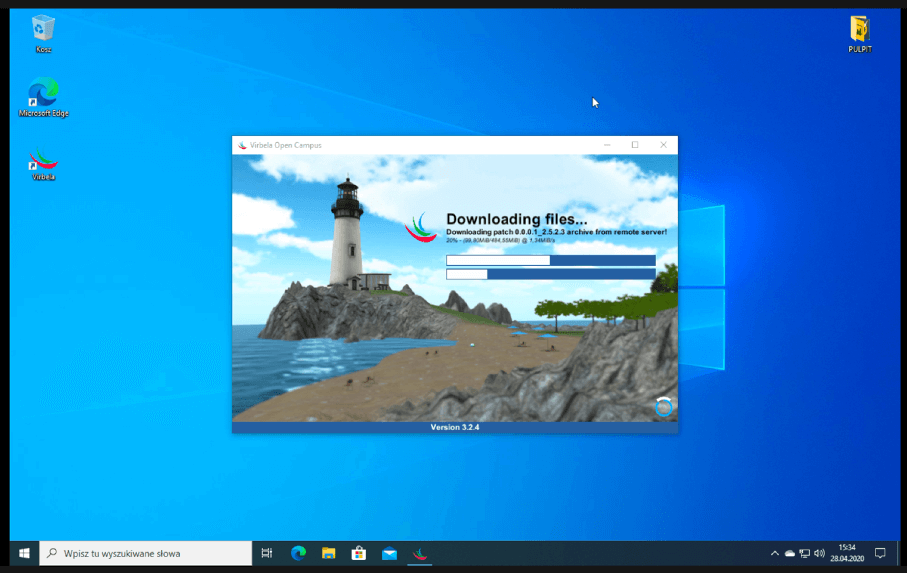Maximize the Virbela Open Campus window
This screenshot has height=574, width=908.
click(634, 145)
